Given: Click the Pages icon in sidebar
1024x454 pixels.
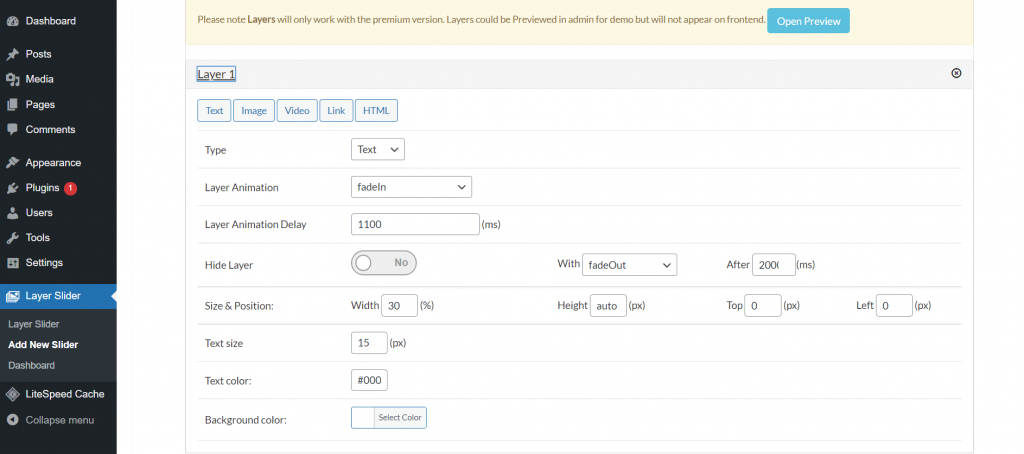Looking at the screenshot, I should 12,105.
